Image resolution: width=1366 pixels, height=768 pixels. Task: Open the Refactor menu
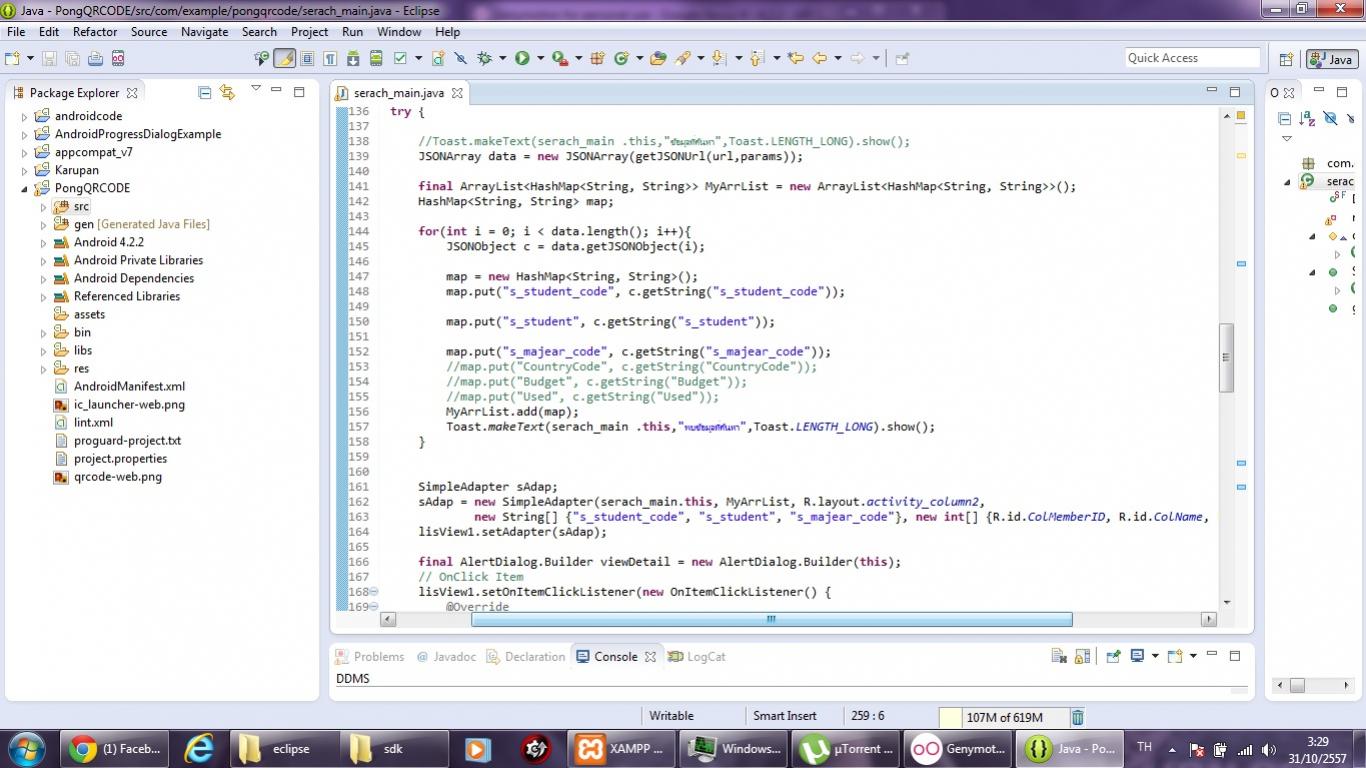point(95,32)
